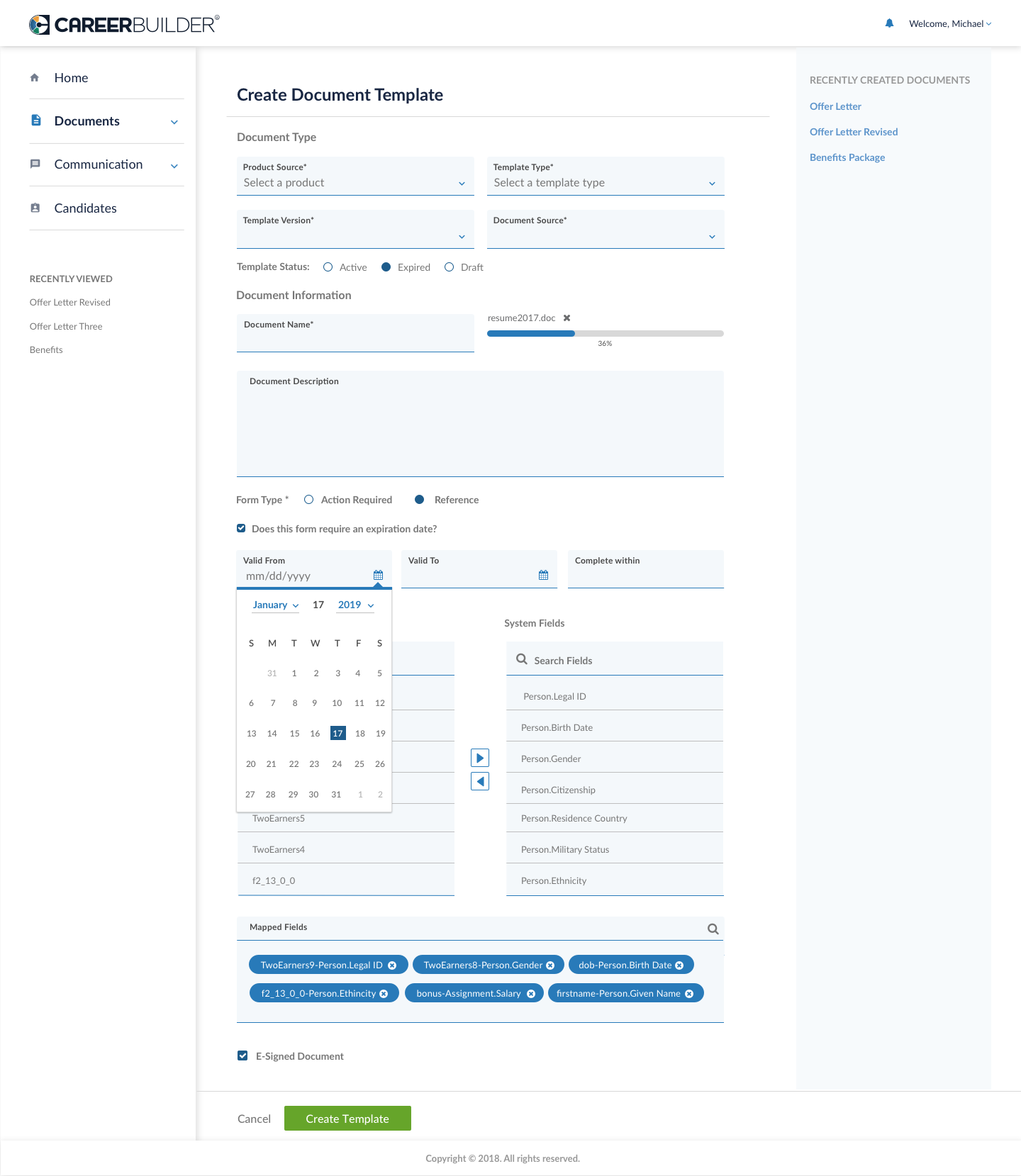Click the Document Name field
The width and height of the screenshot is (1021, 1176).
pyautogui.click(x=355, y=333)
